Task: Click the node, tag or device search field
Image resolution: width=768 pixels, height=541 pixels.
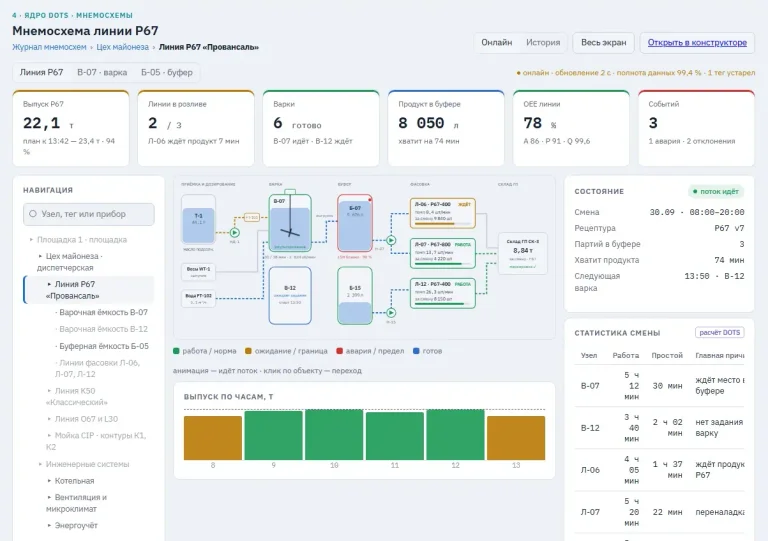Action: [89, 214]
